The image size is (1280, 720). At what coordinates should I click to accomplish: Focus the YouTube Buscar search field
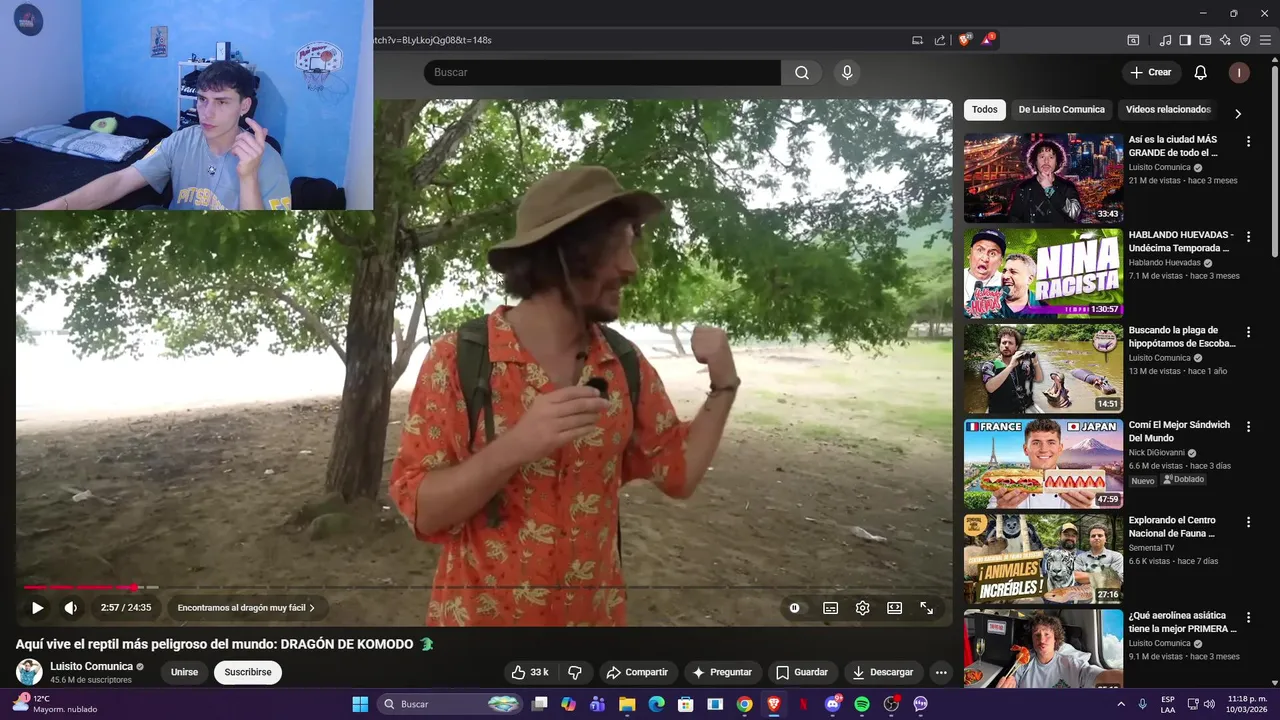(602, 72)
